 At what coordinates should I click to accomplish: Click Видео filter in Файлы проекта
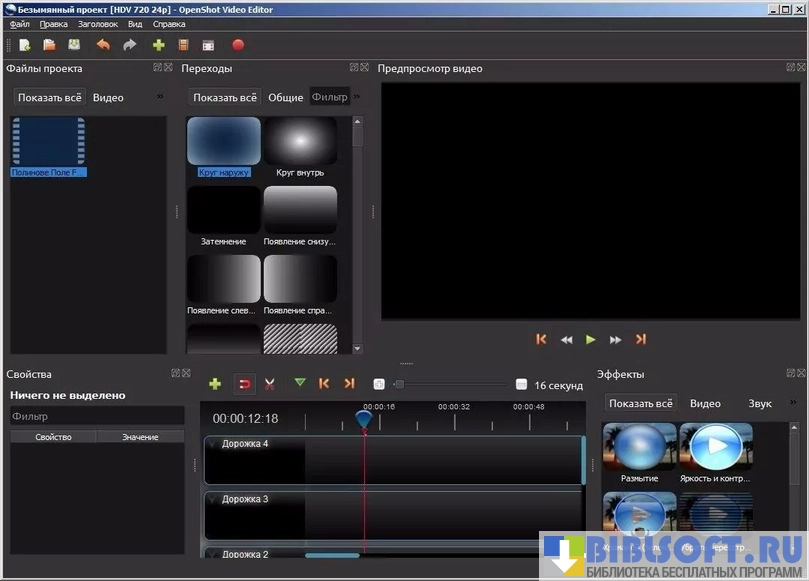pyautogui.click(x=108, y=98)
